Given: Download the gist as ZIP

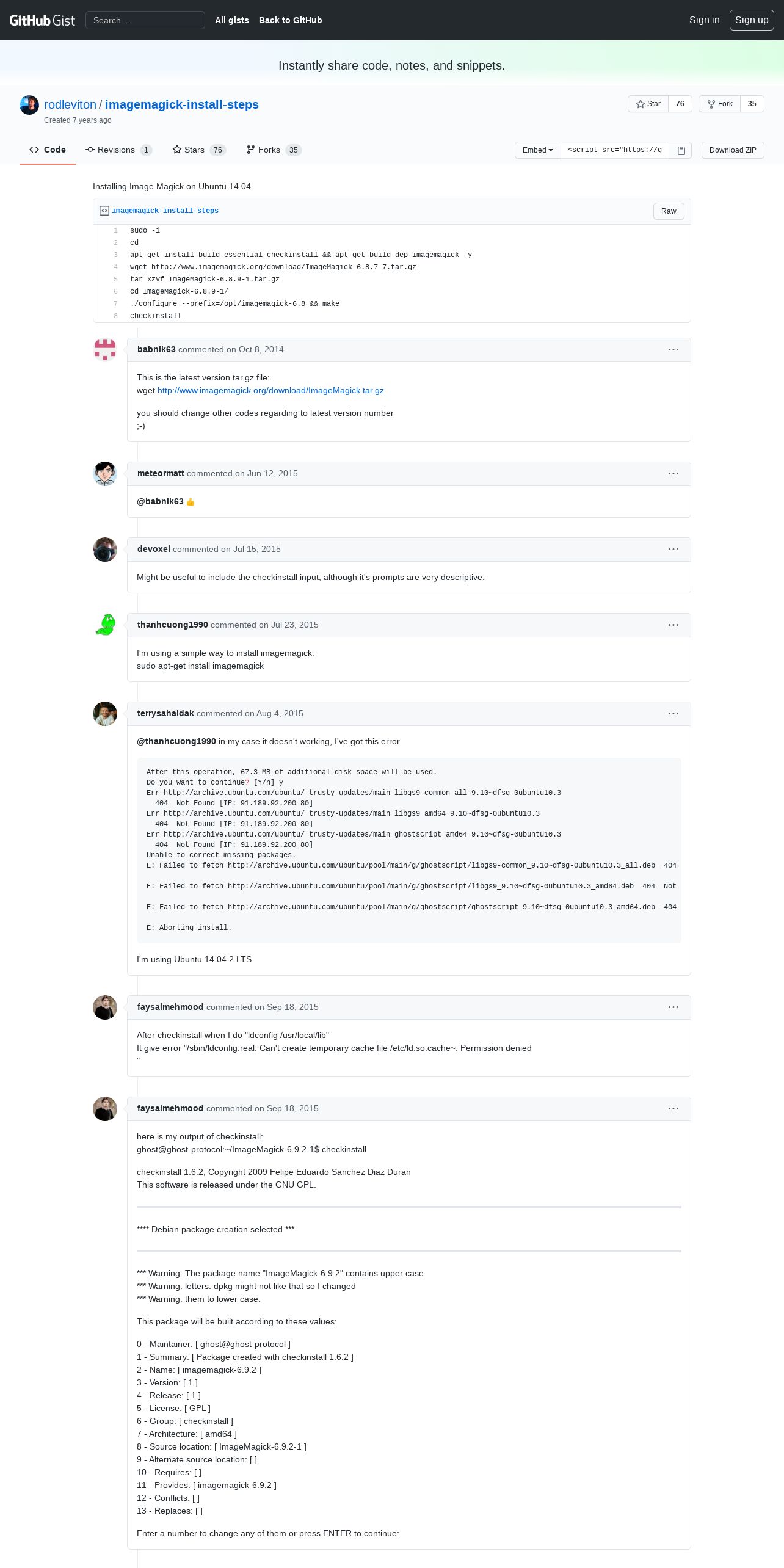Looking at the screenshot, I should click(x=733, y=150).
